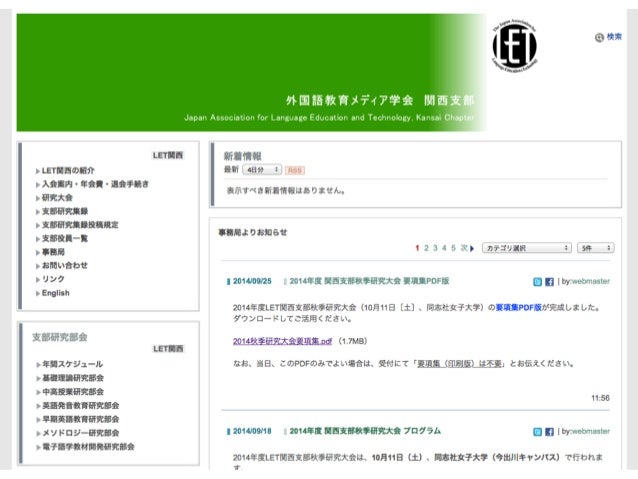Open the 年間スケジュール link
Screen dimensions: 638x479
point(72,364)
